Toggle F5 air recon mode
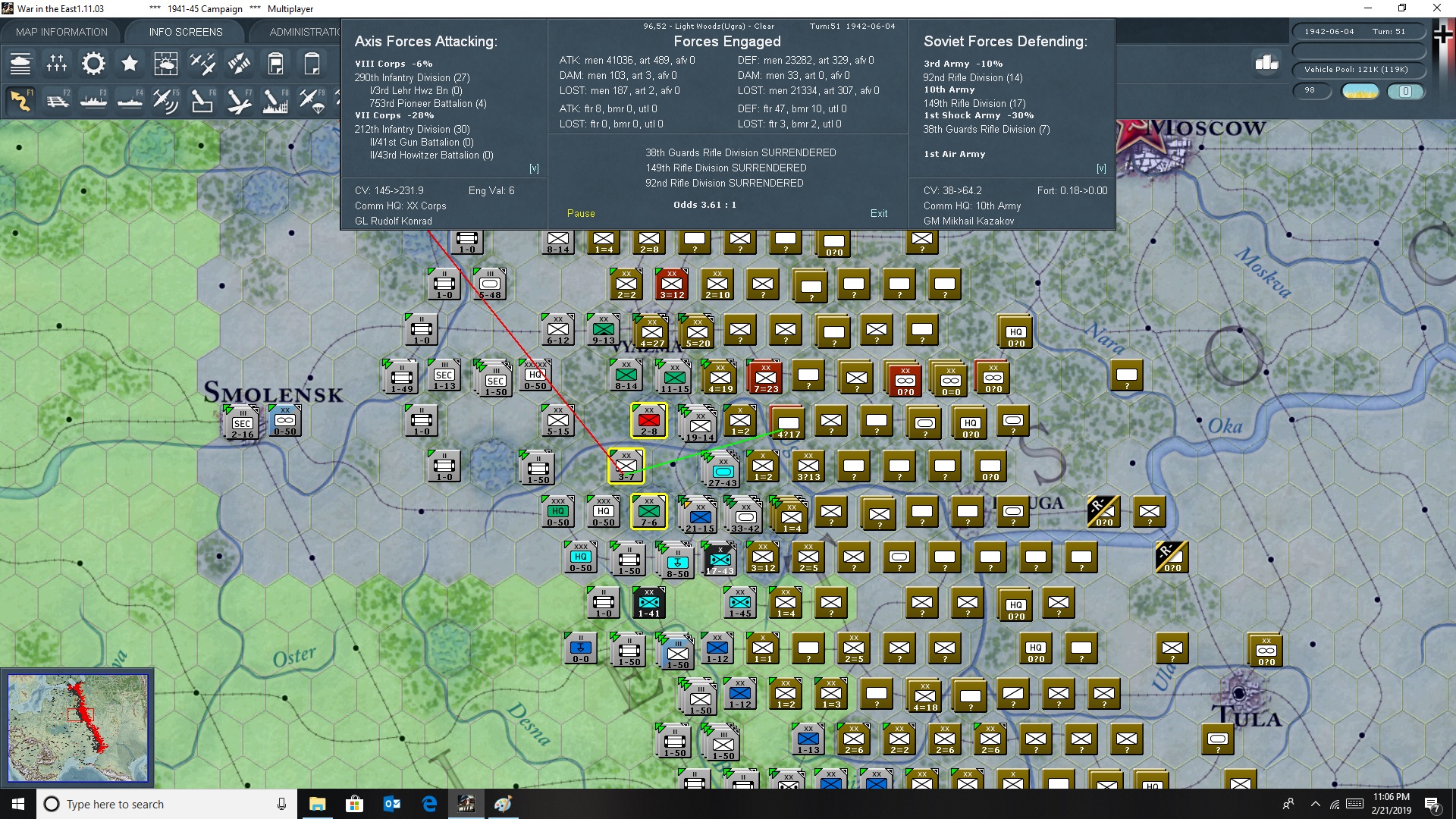1456x819 pixels. pyautogui.click(x=166, y=100)
